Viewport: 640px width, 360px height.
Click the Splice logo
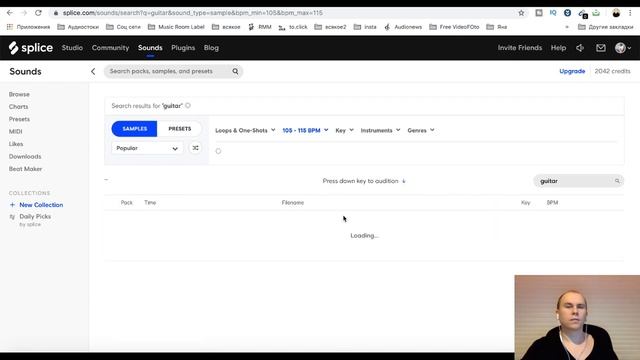pos(31,48)
